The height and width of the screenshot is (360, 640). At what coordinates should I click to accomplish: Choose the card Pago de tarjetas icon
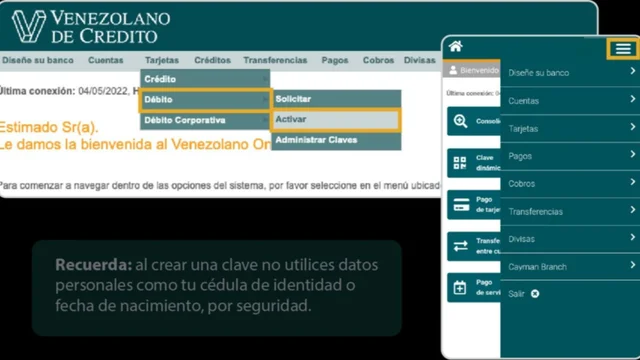click(x=461, y=205)
